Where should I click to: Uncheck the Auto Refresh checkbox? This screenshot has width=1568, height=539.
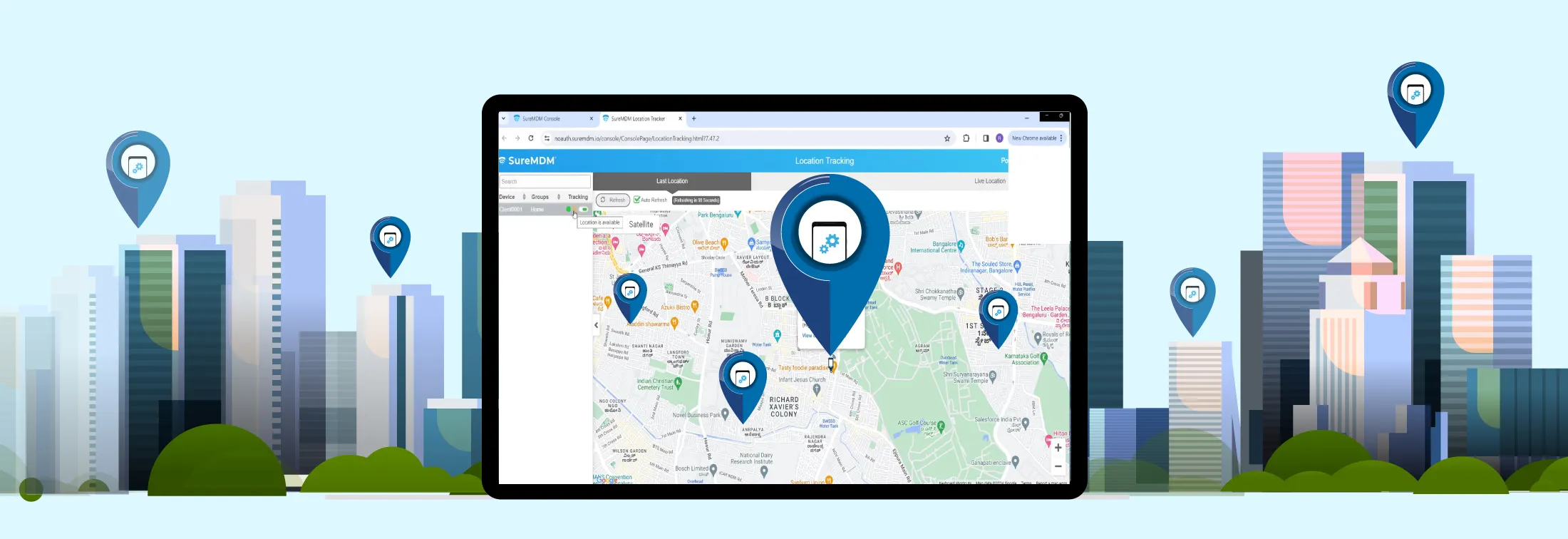tap(636, 200)
